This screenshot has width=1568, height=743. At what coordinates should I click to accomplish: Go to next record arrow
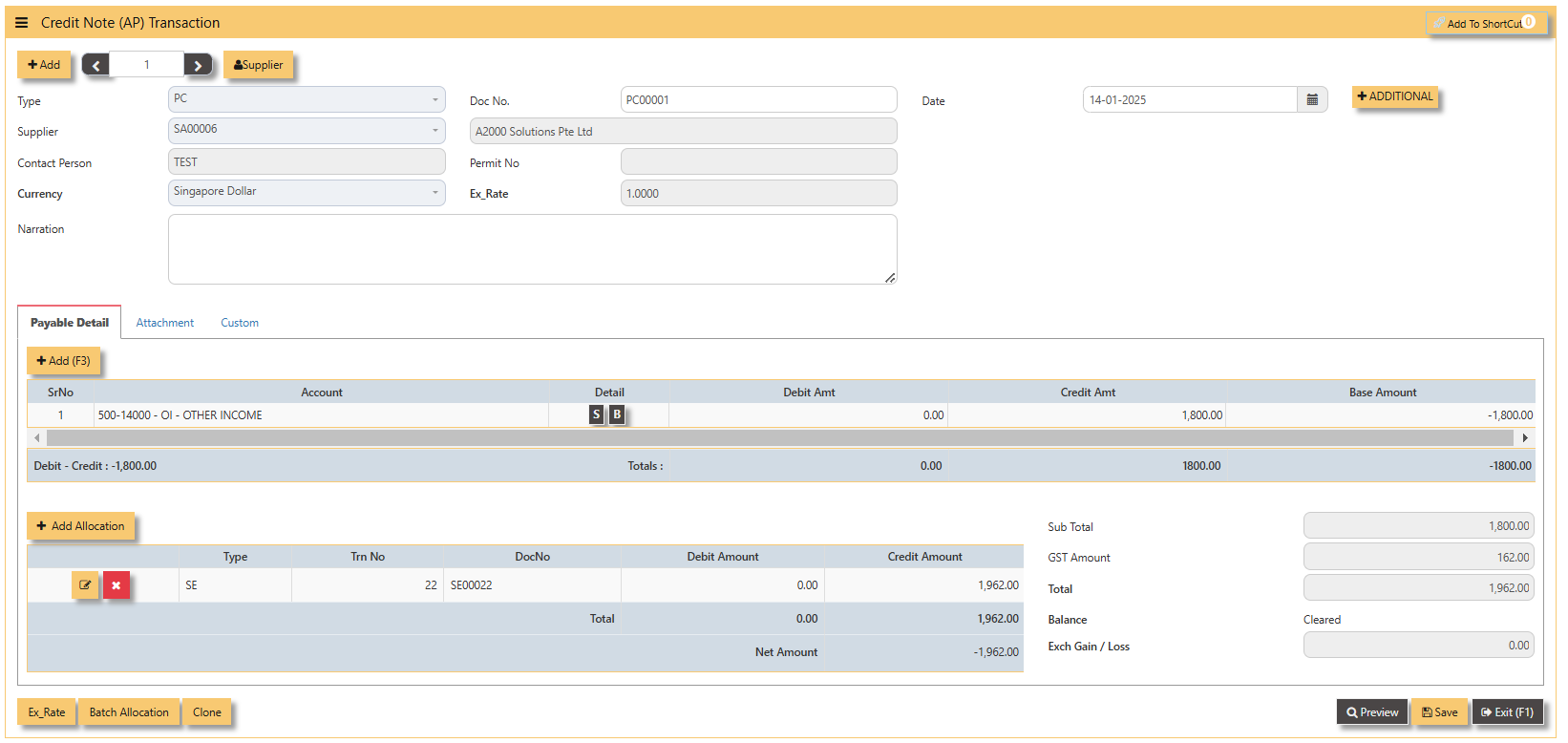[198, 65]
